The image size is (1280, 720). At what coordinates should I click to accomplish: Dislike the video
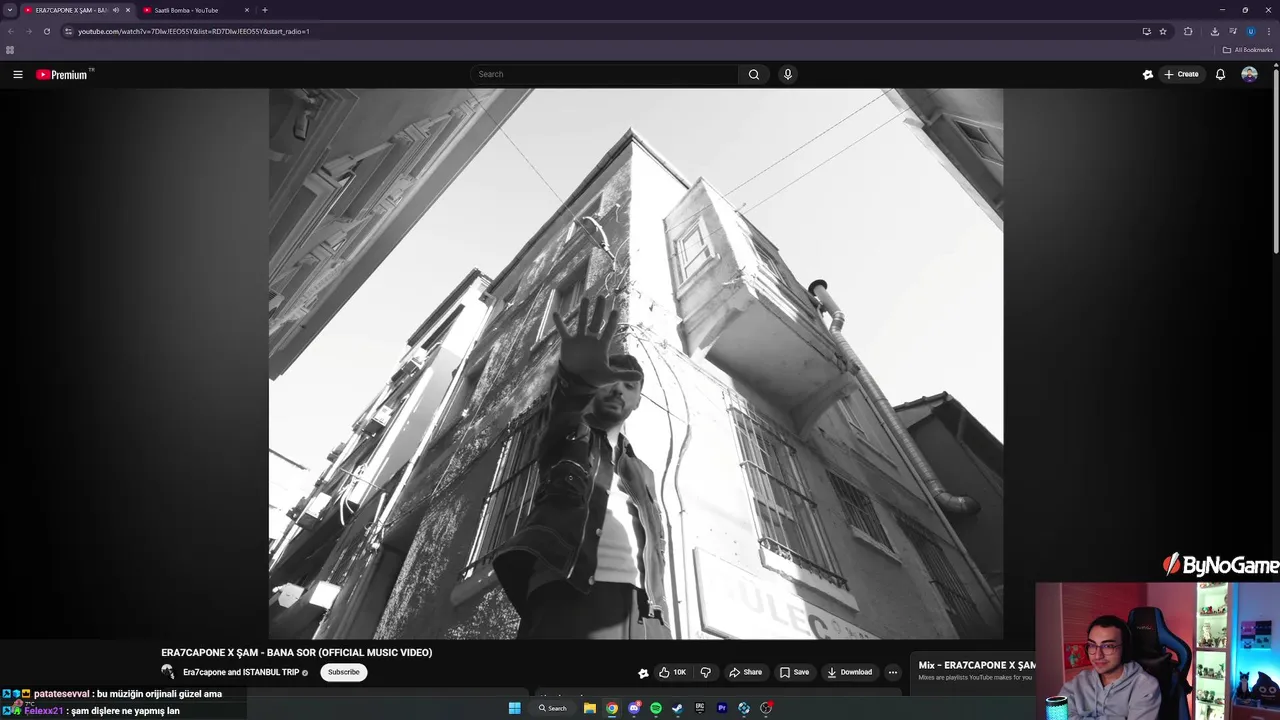coord(705,672)
